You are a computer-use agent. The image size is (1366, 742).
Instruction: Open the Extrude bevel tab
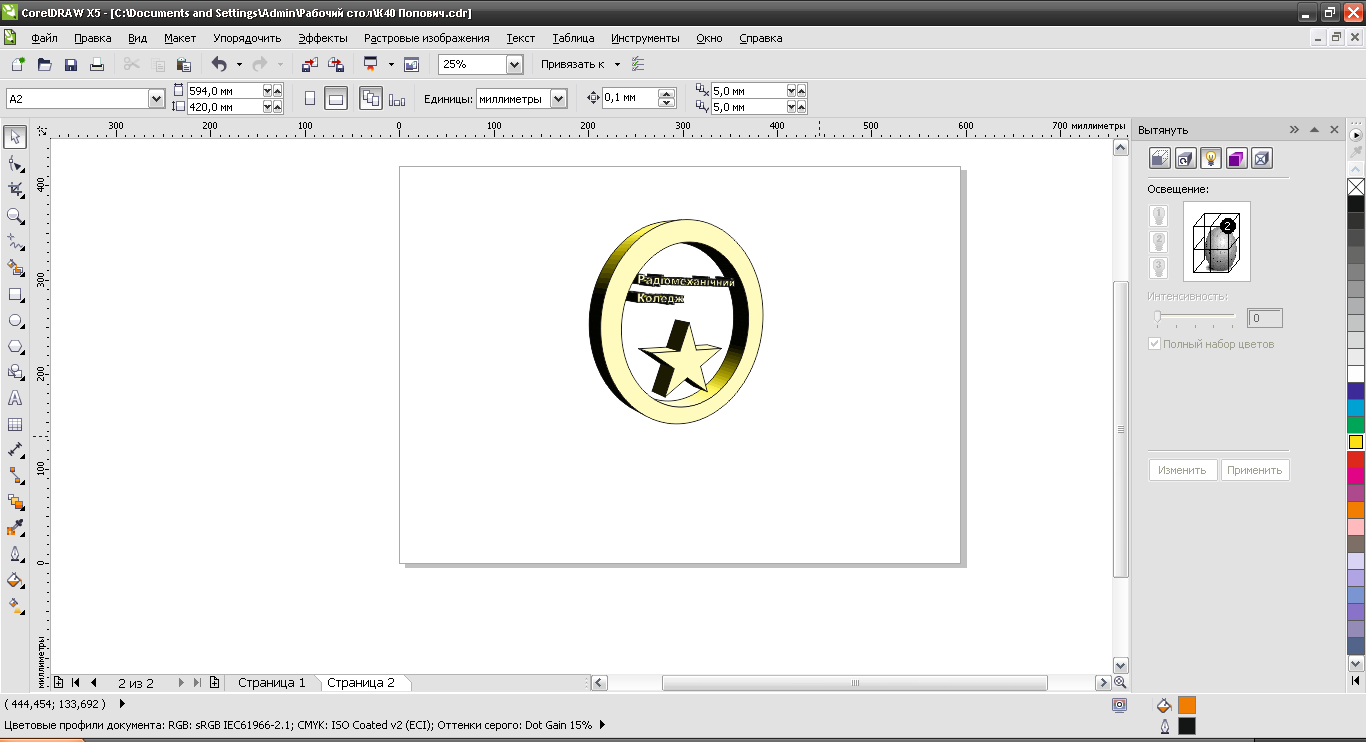1262,158
